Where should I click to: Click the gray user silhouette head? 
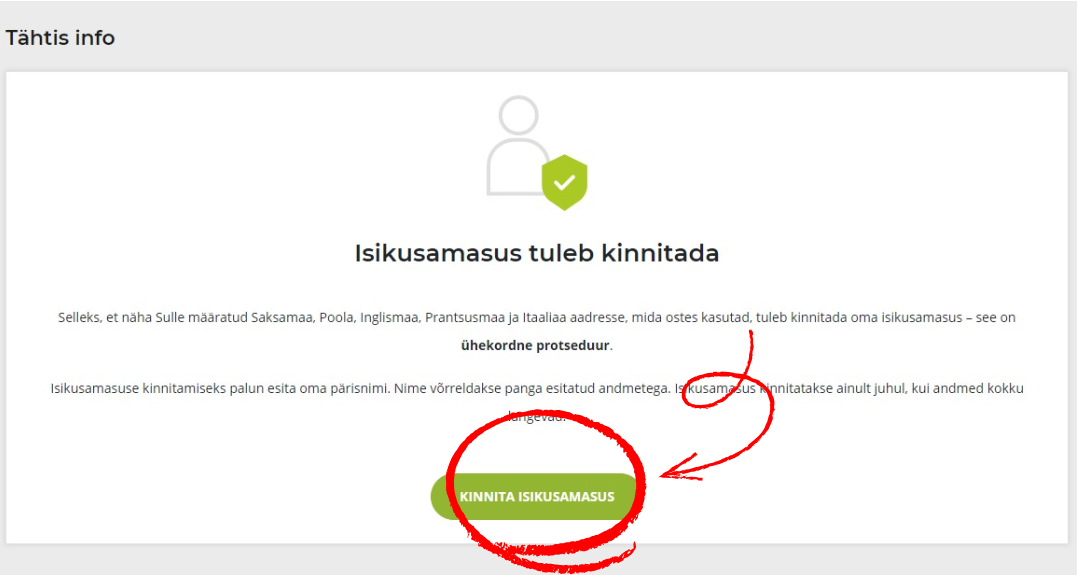point(518,115)
